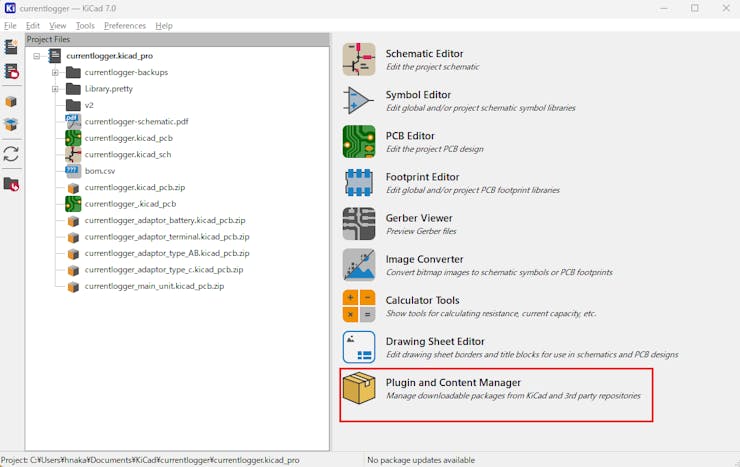740x467 pixels.
Task: Open Plugin and Content Manager box icon
Action: [x=359, y=388]
